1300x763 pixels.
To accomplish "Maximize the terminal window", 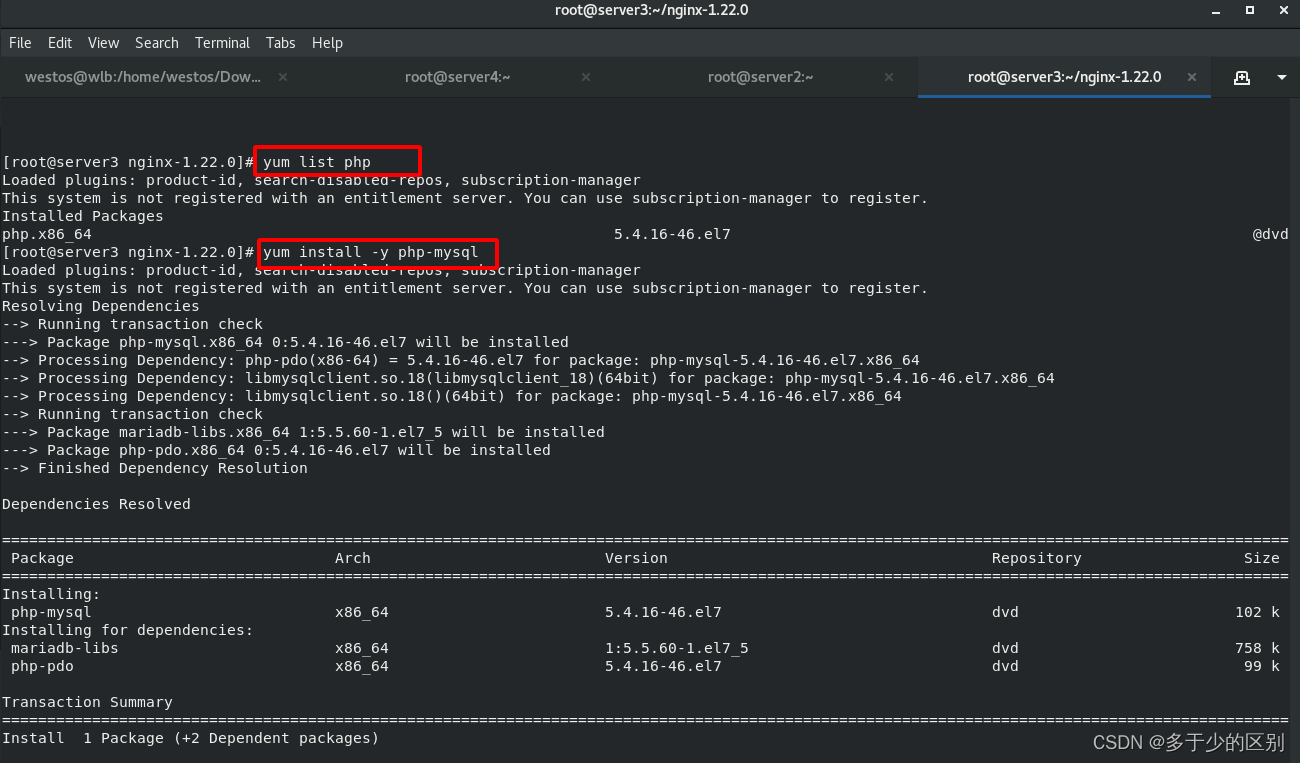I will [x=1250, y=10].
